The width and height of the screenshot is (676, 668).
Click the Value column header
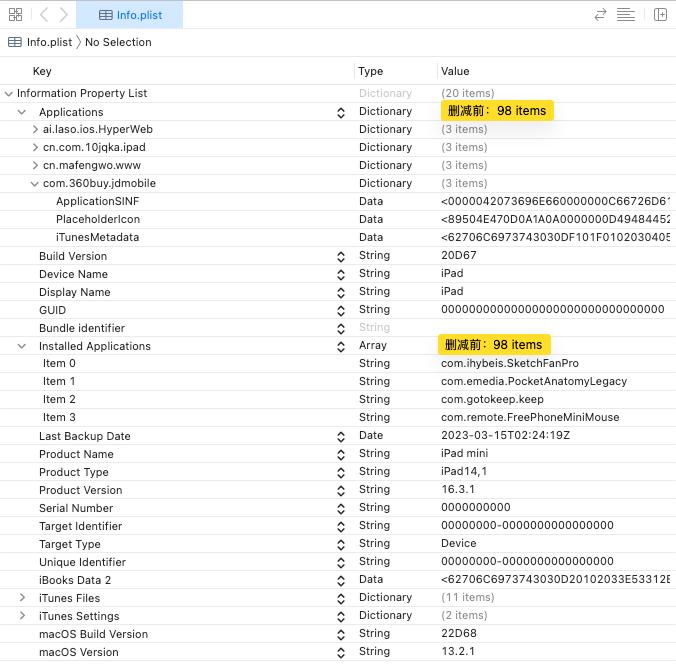click(x=455, y=71)
